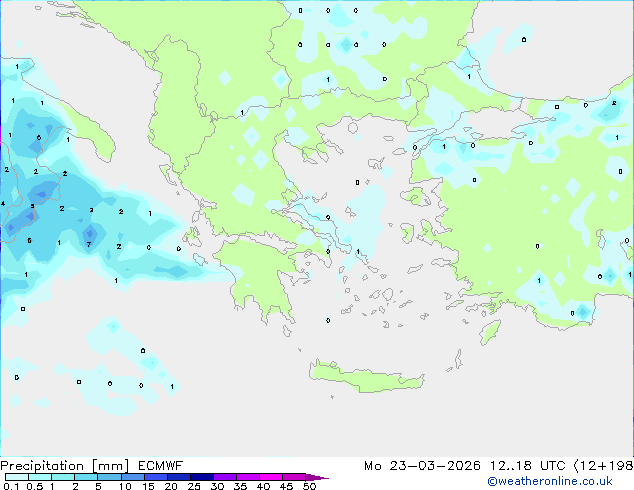
Task: Click the '10' legend label
Action: pos(125,486)
